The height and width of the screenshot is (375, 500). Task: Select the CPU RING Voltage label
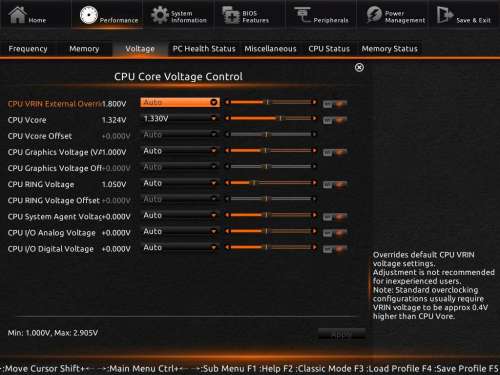[x=41, y=184]
